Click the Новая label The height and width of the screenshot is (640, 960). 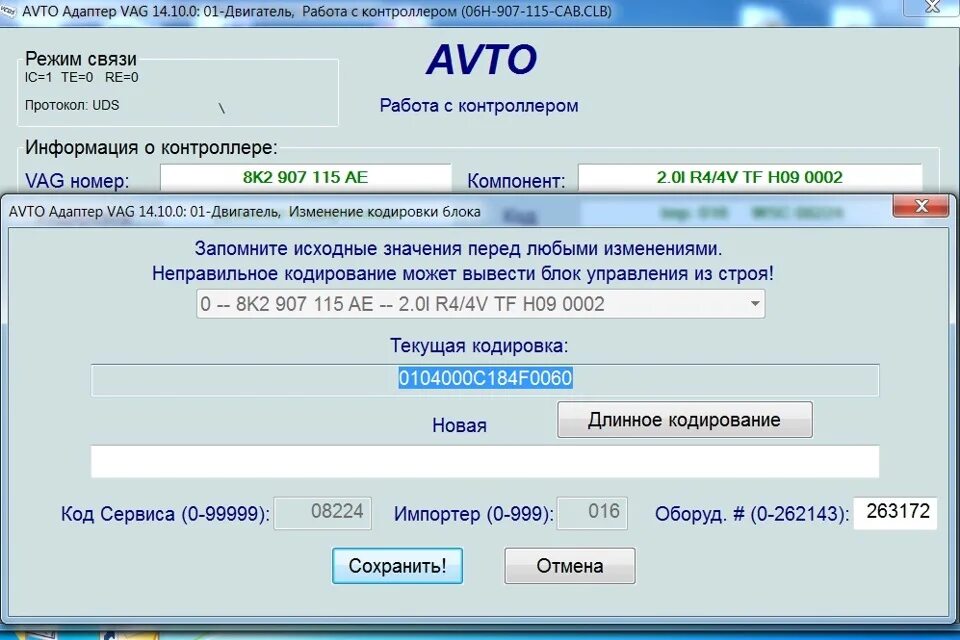[x=459, y=425]
